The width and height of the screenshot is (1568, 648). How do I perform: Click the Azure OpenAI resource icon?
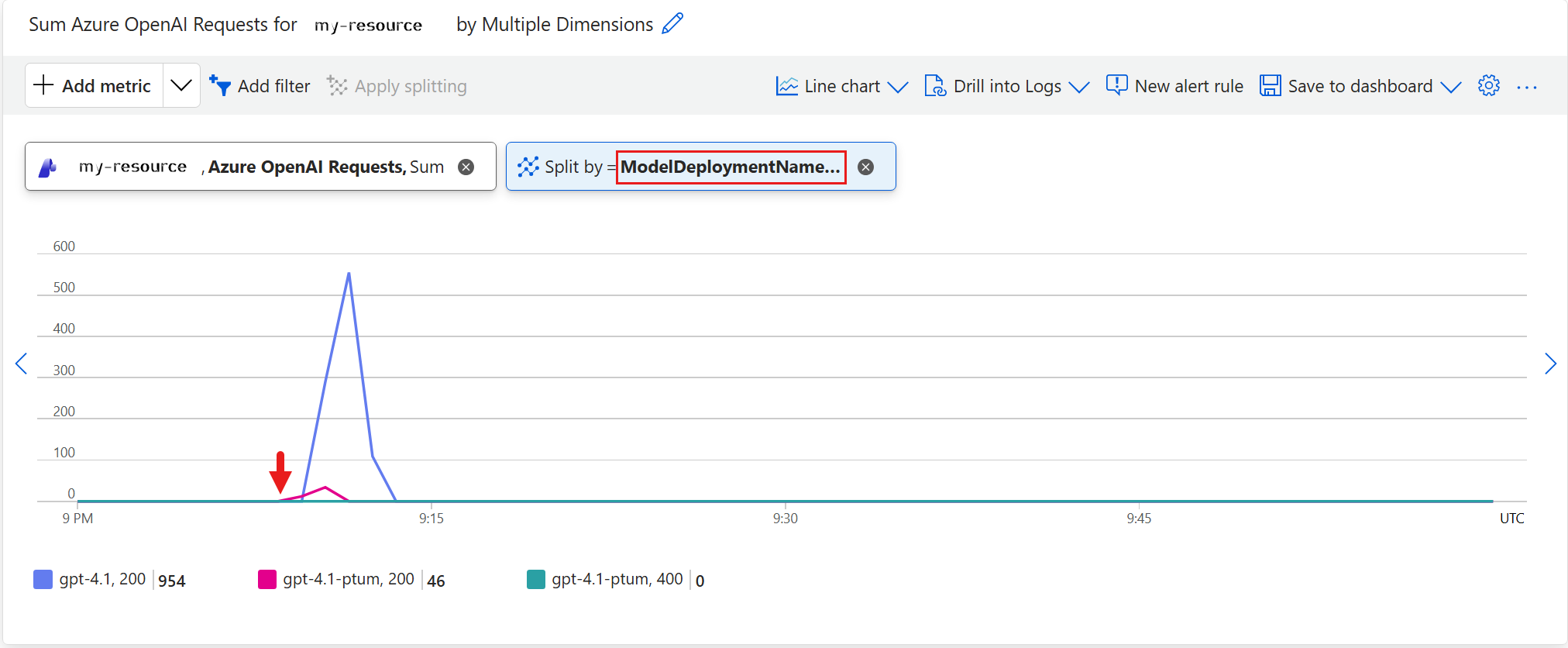coord(48,167)
